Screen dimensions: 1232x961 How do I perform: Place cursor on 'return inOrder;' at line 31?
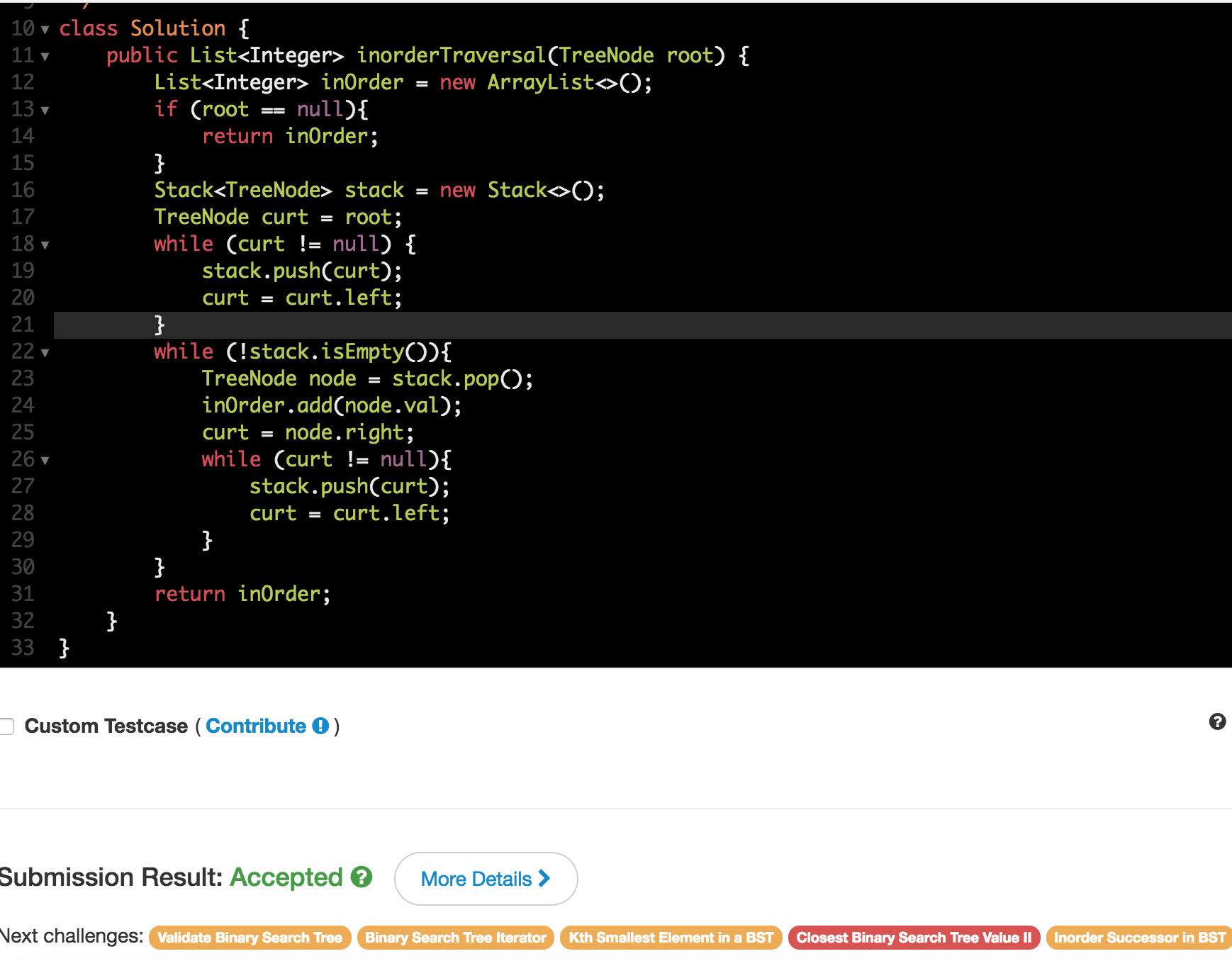pyautogui.click(x=242, y=594)
